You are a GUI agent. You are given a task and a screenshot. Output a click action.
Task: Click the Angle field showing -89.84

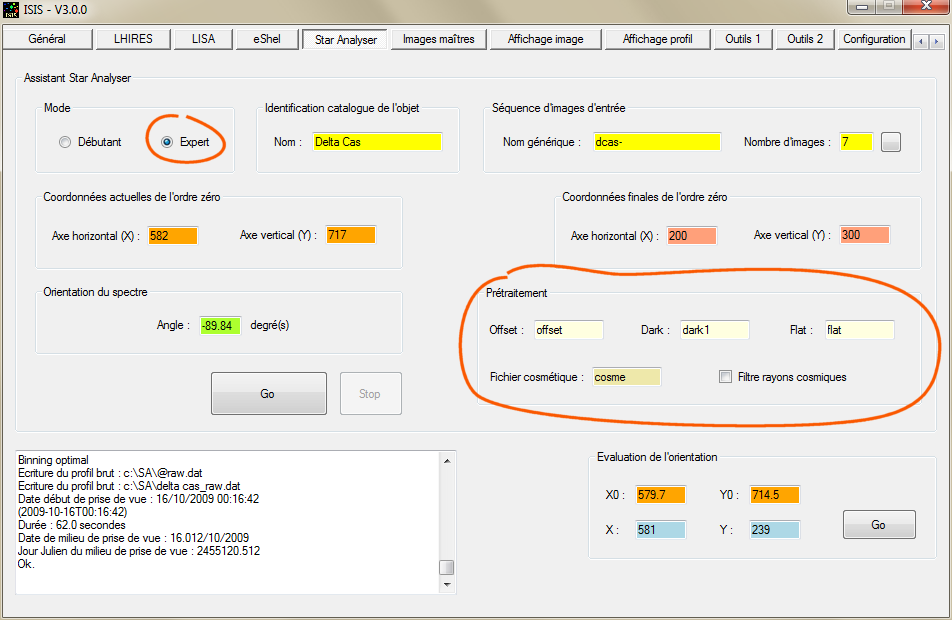pos(220,325)
